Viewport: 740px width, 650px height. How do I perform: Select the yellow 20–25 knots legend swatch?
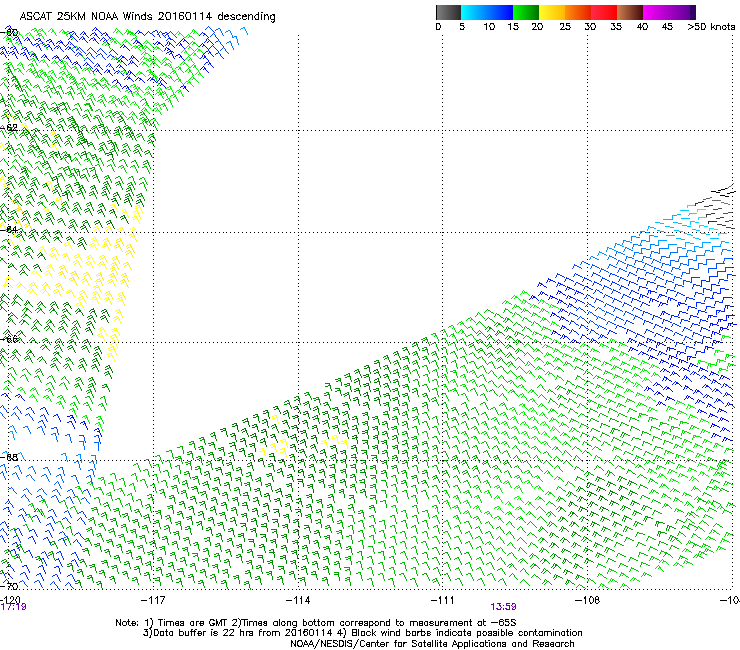pos(552,12)
